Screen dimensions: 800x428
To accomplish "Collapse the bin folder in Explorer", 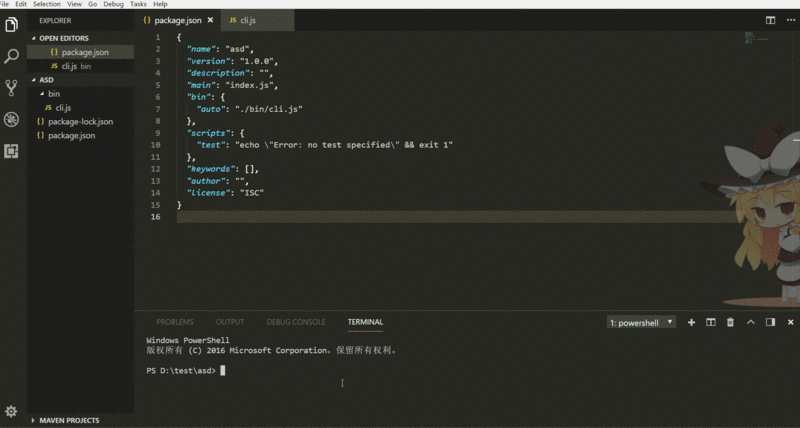I will (x=54, y=94).
